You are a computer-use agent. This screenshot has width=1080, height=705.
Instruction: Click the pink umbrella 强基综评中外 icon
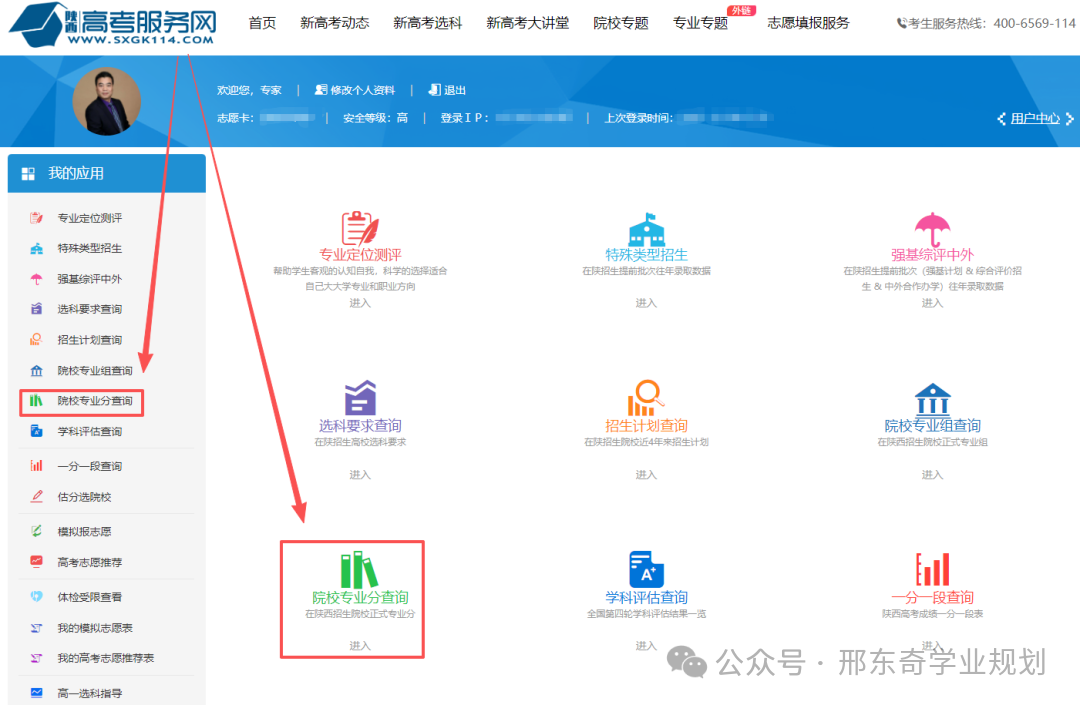tap(932, 228)
